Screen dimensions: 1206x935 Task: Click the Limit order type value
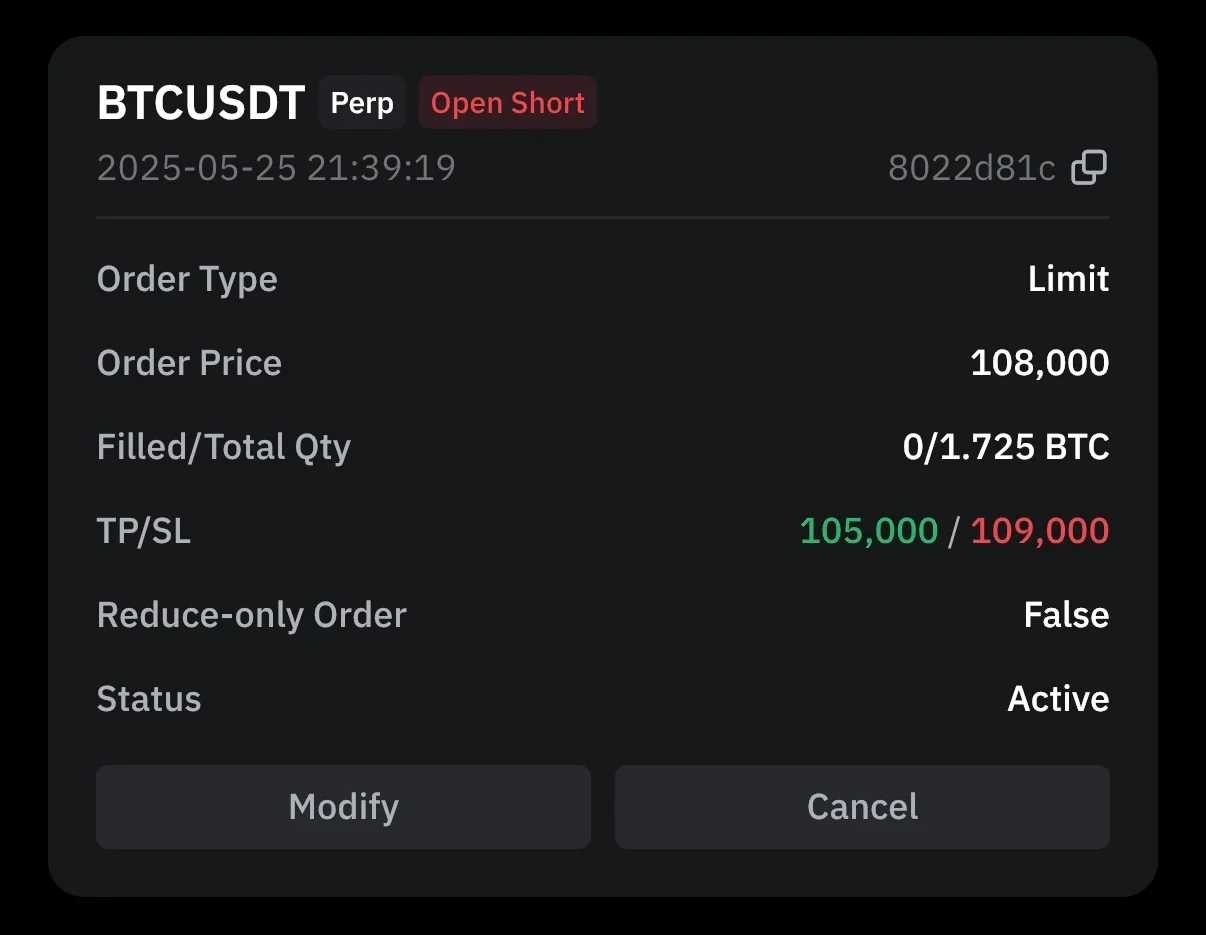[x=1068, y=279]
